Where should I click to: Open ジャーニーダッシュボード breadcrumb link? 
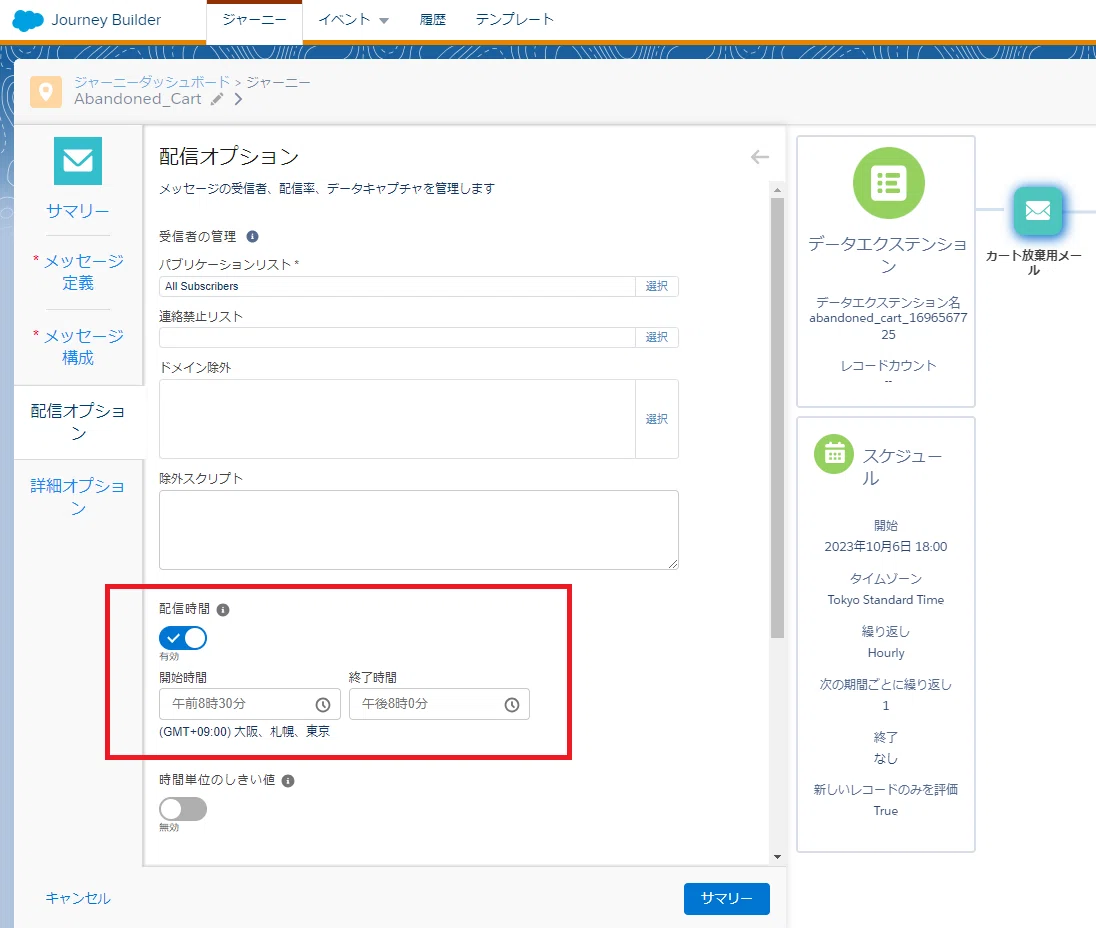152,82
